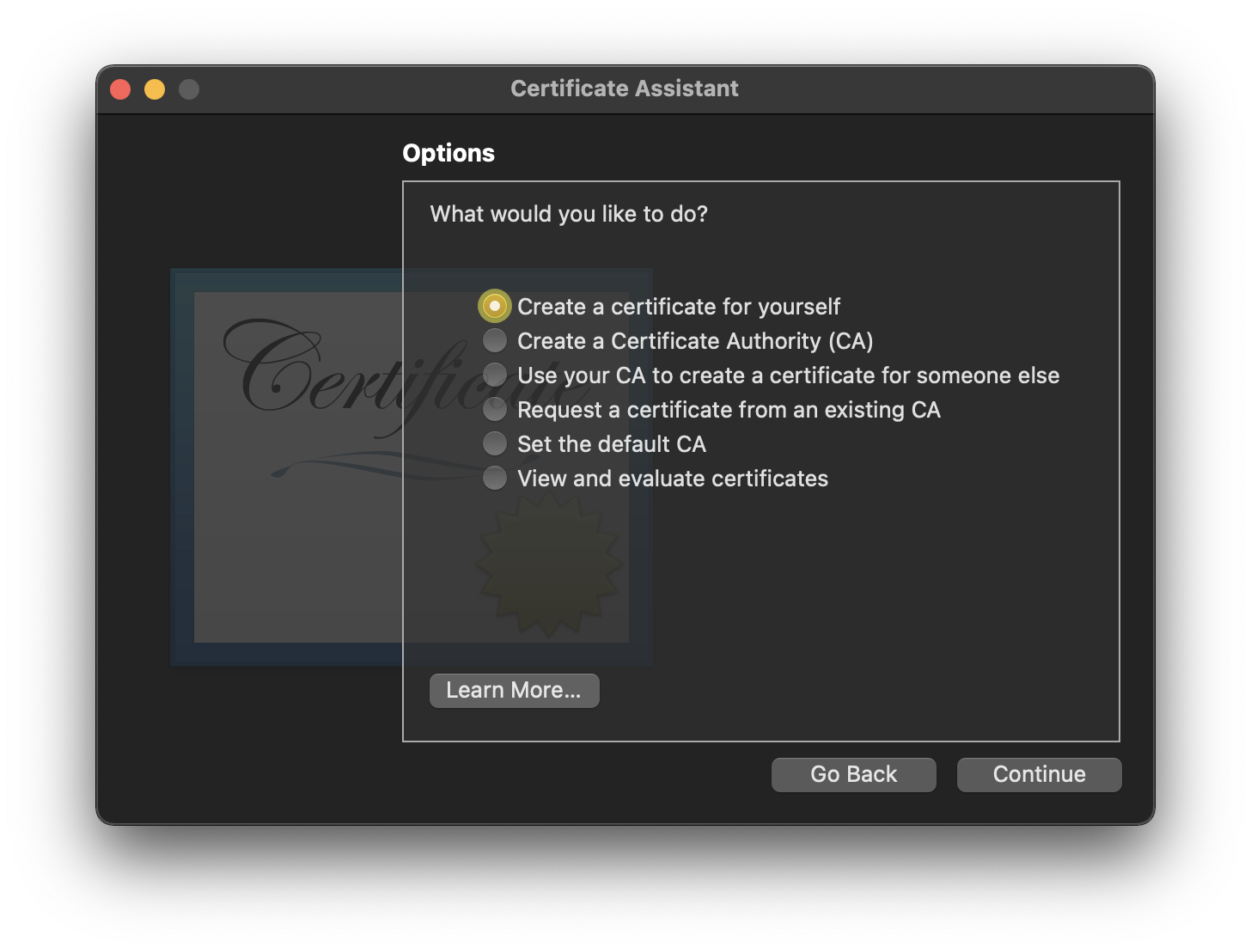1251x952 pixels.
Task: Click the gray paper area of certificate image
Action: (x=292, y=558)
